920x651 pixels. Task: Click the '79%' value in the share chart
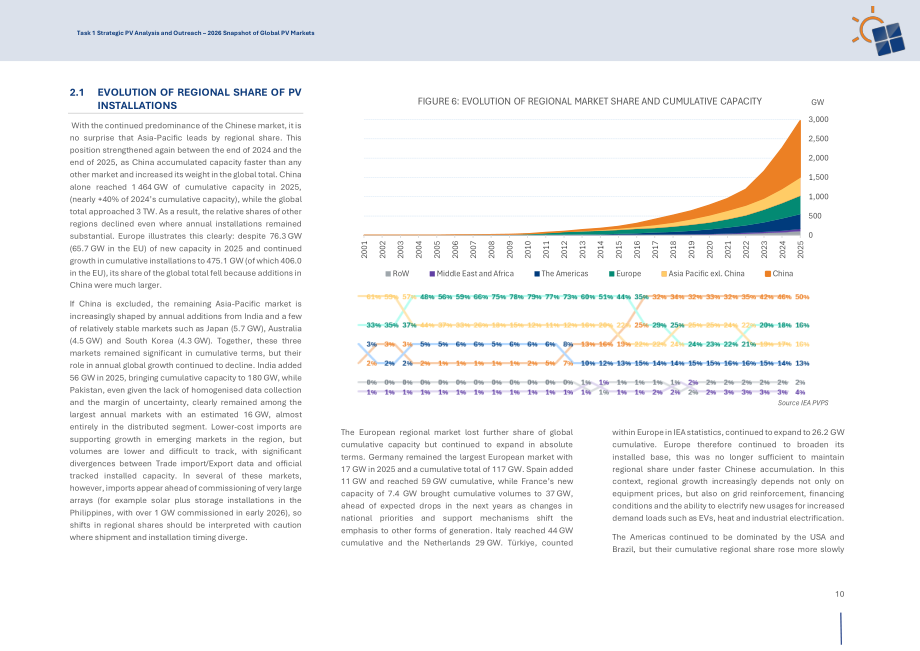(534, 297)
